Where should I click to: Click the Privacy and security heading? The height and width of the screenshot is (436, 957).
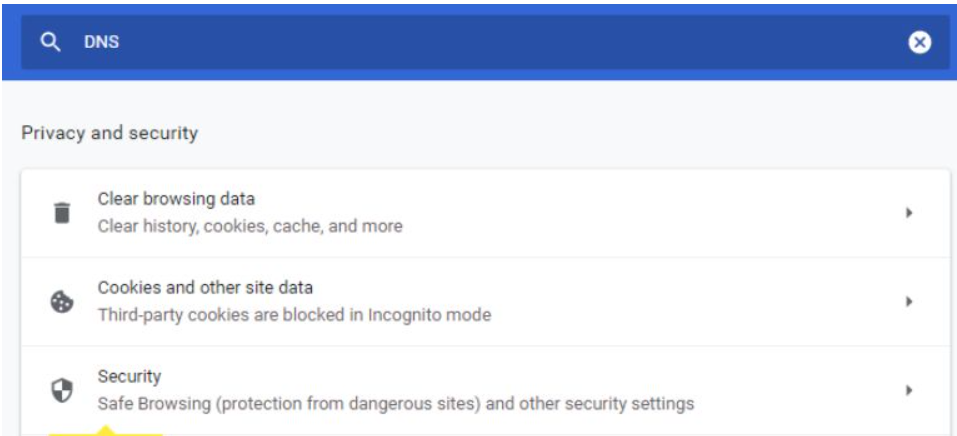109,133
